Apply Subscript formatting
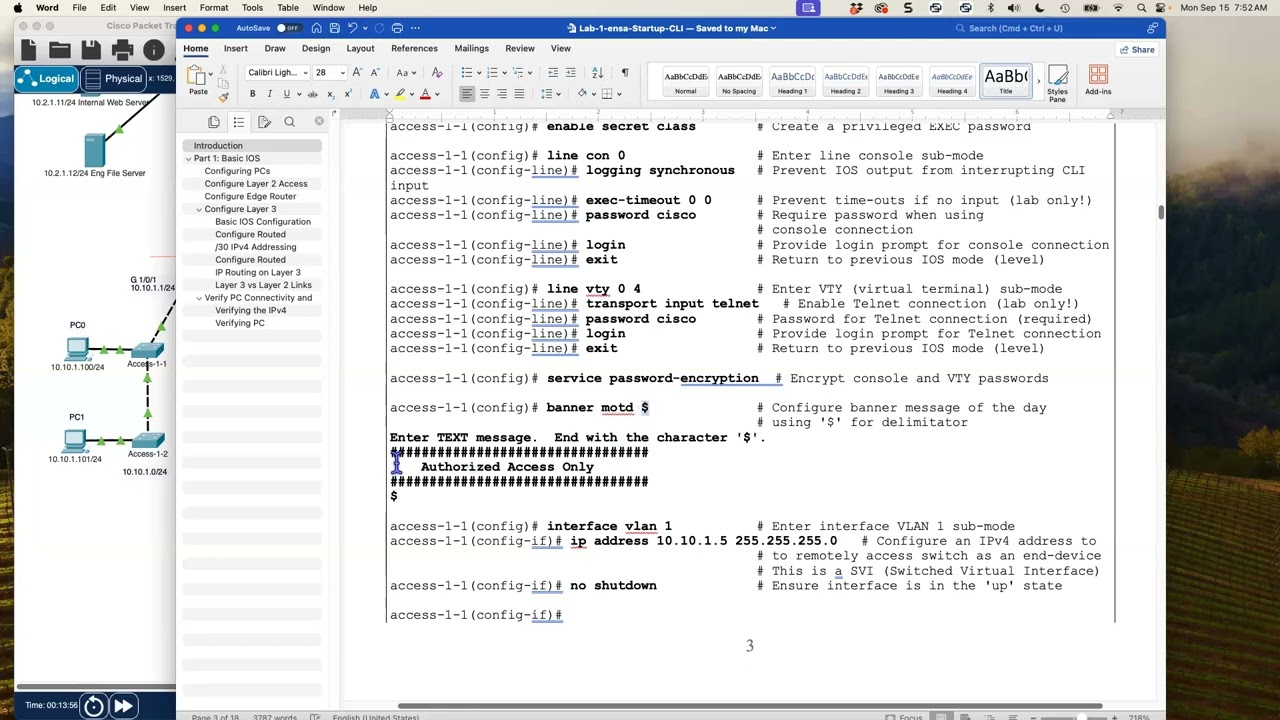 click(x=331, y=94)
